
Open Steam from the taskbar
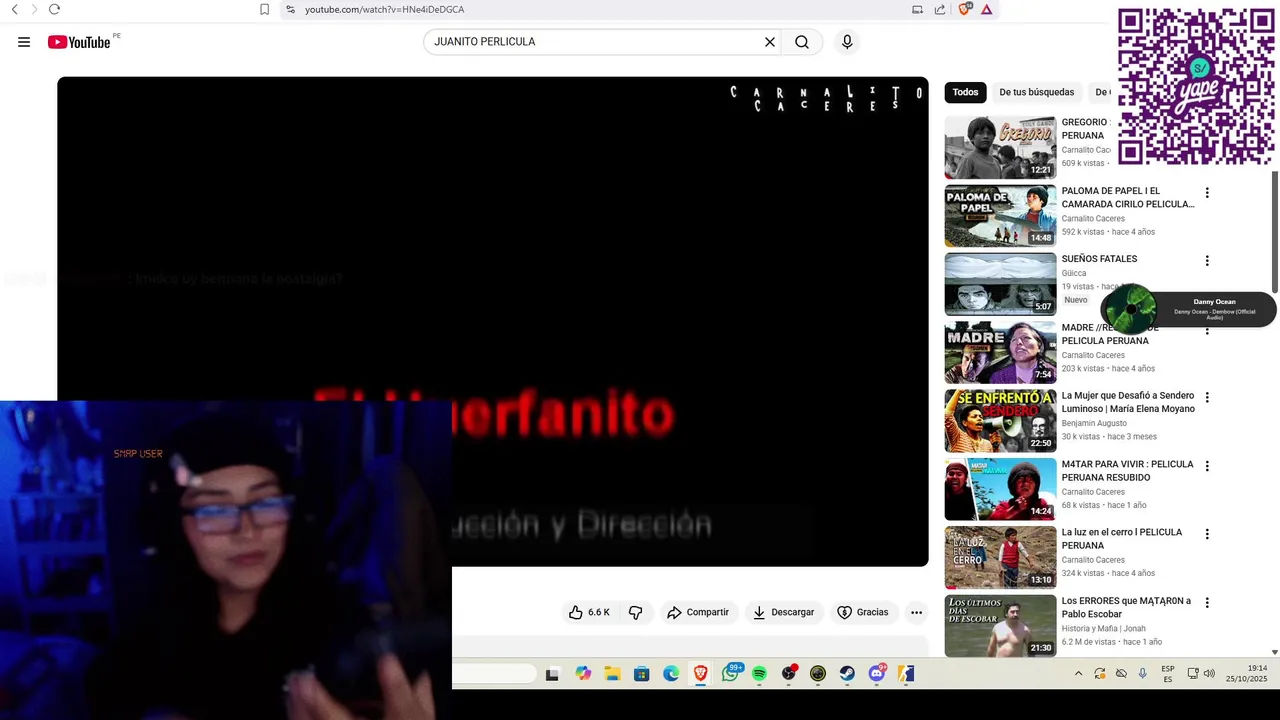click(847, 674)
